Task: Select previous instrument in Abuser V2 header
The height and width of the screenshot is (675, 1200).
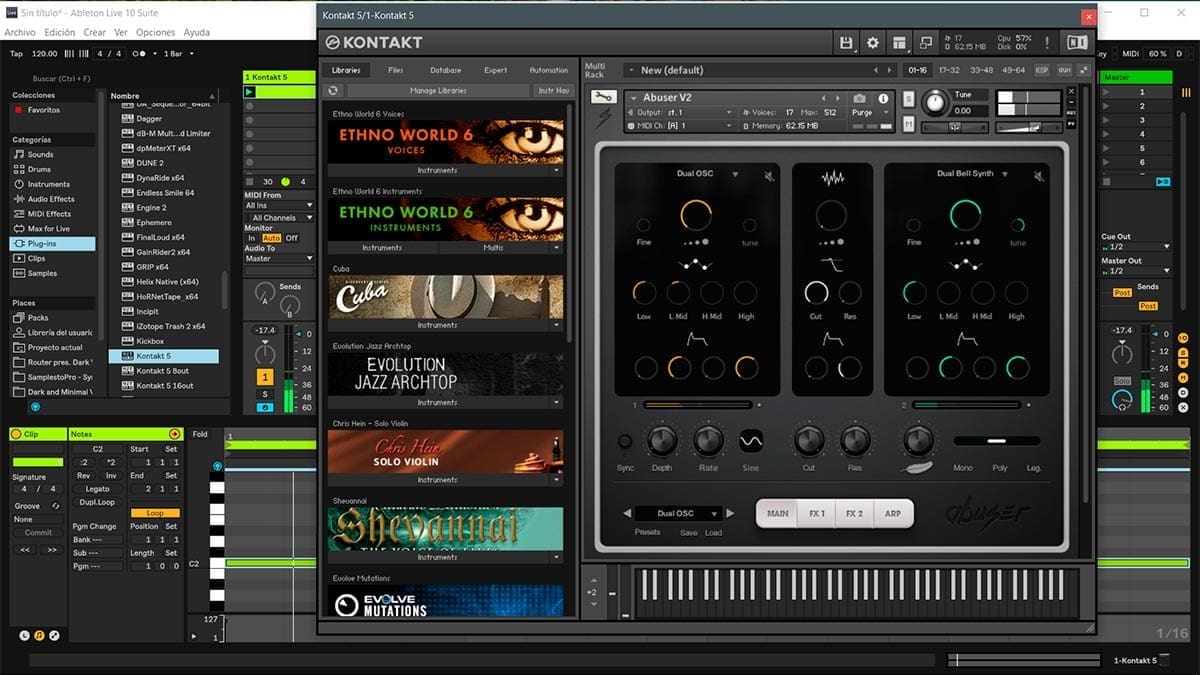Action: tap(824, 98)
